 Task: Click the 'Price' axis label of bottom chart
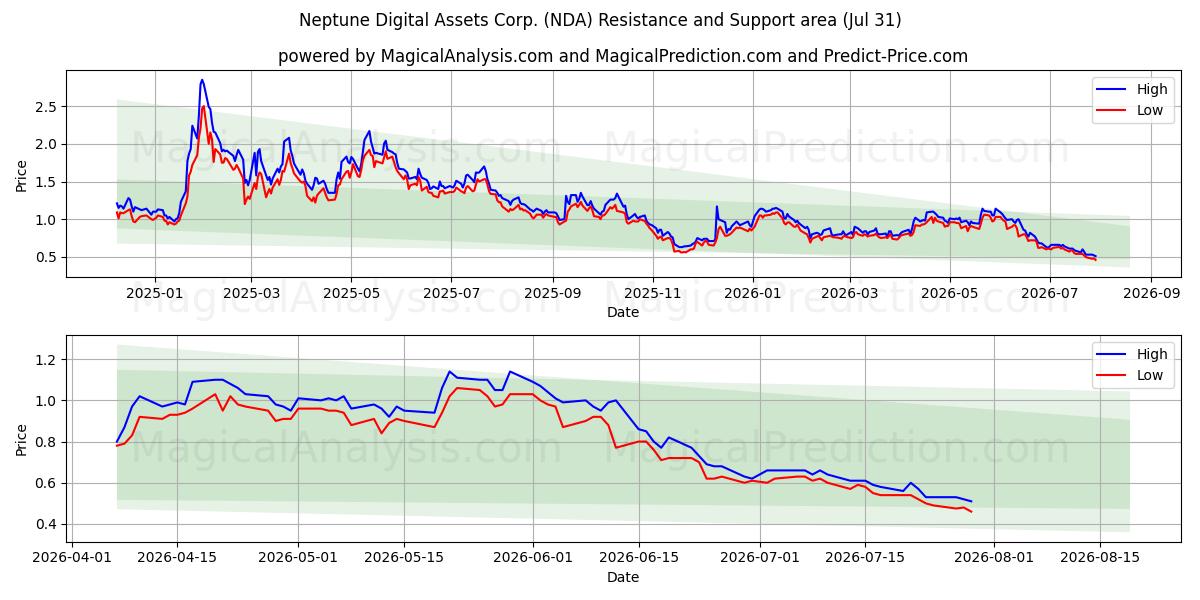click(x=22, y=439)
